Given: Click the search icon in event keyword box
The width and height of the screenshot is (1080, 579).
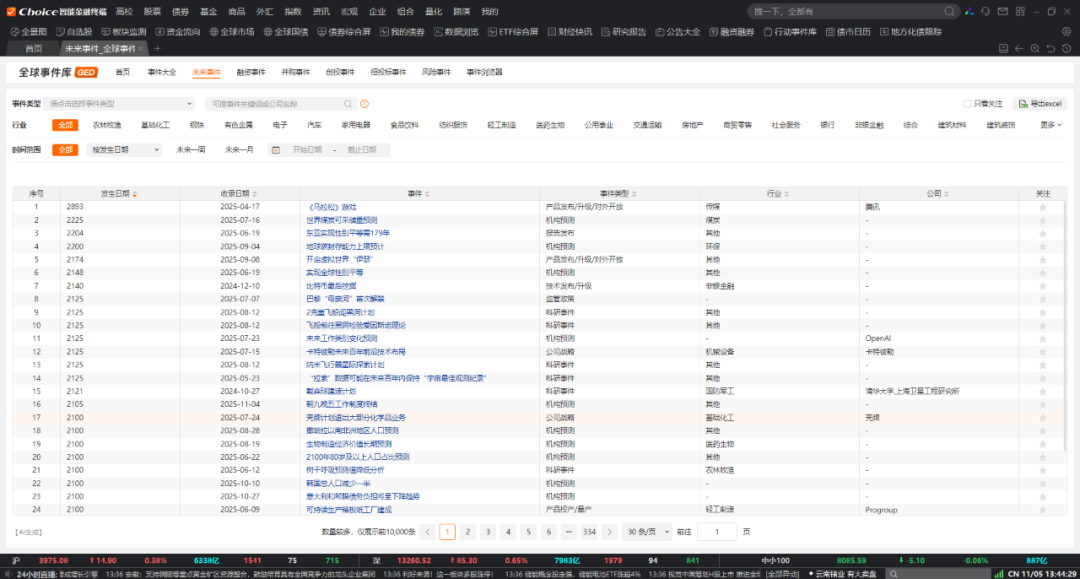Looking at the screenshot, I should click(x=348, y=103).
